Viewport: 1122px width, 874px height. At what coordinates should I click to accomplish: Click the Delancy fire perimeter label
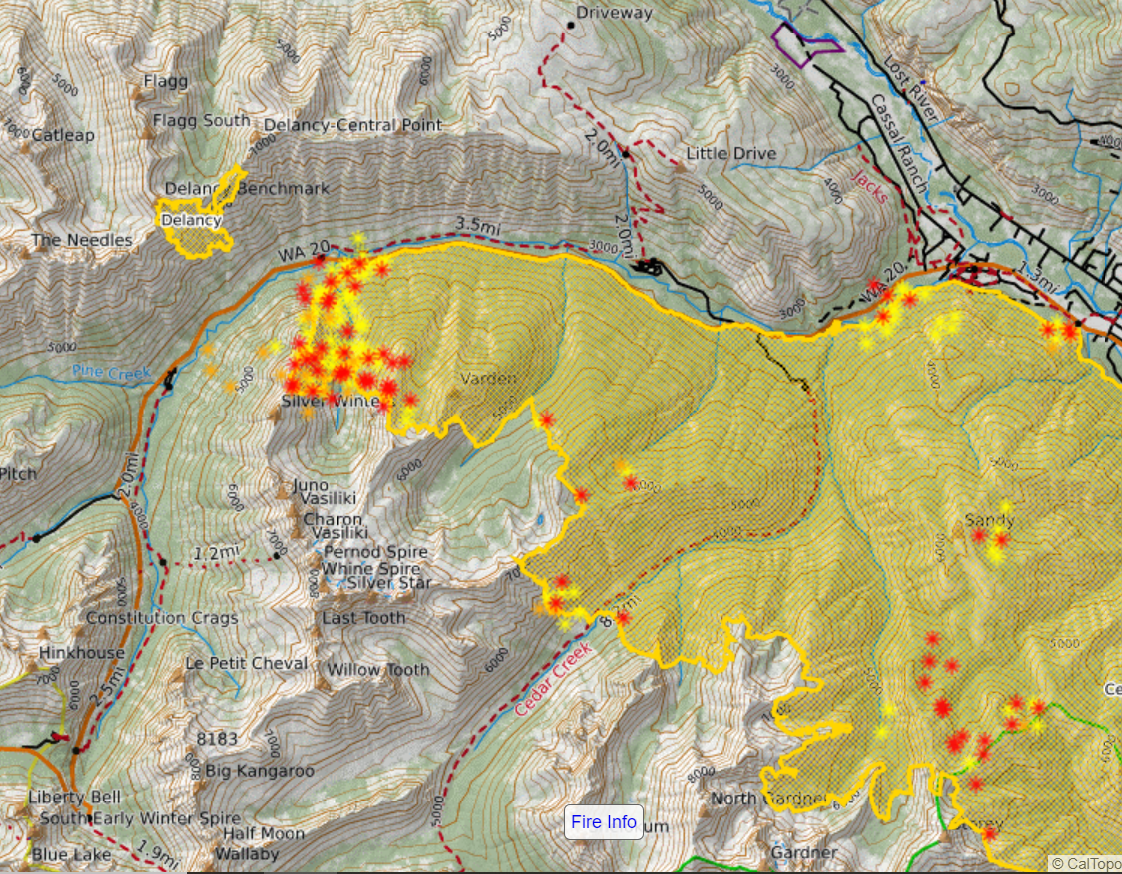190,220
